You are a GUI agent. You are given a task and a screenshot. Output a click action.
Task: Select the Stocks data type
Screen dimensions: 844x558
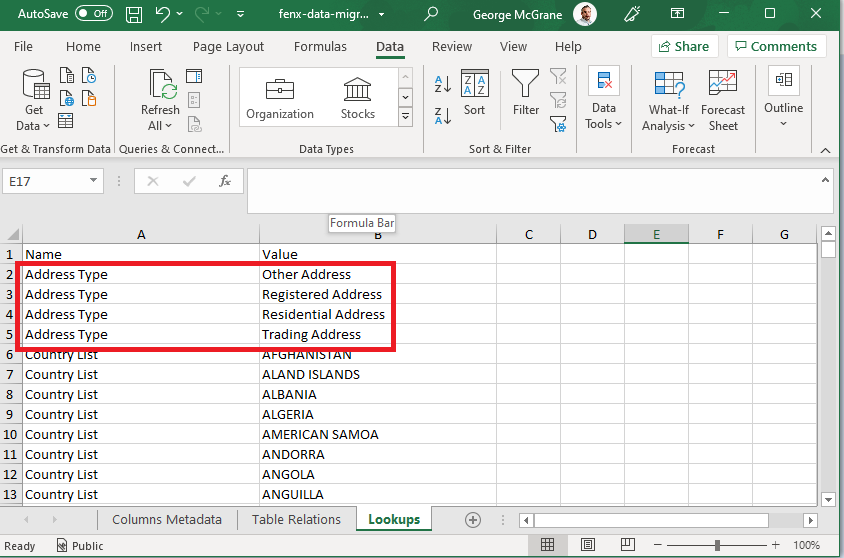pyautogui.click(x=357, y=97)
